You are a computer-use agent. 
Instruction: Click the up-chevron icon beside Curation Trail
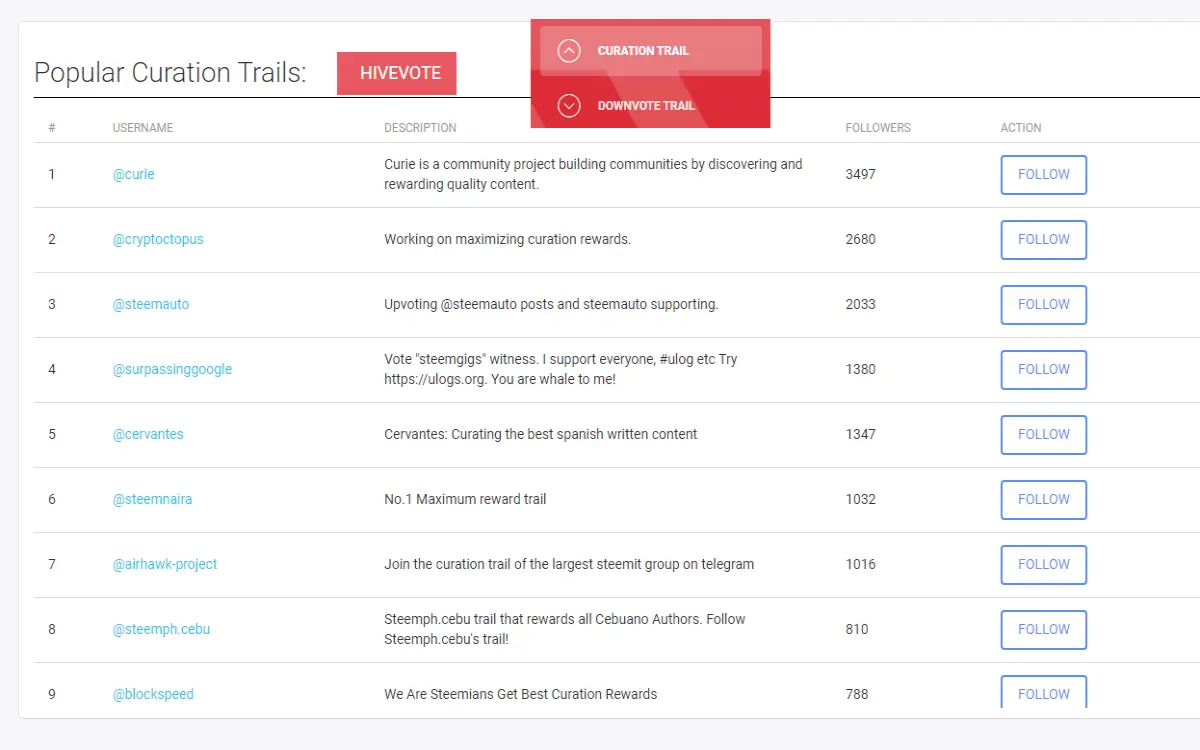click(569, 51)
